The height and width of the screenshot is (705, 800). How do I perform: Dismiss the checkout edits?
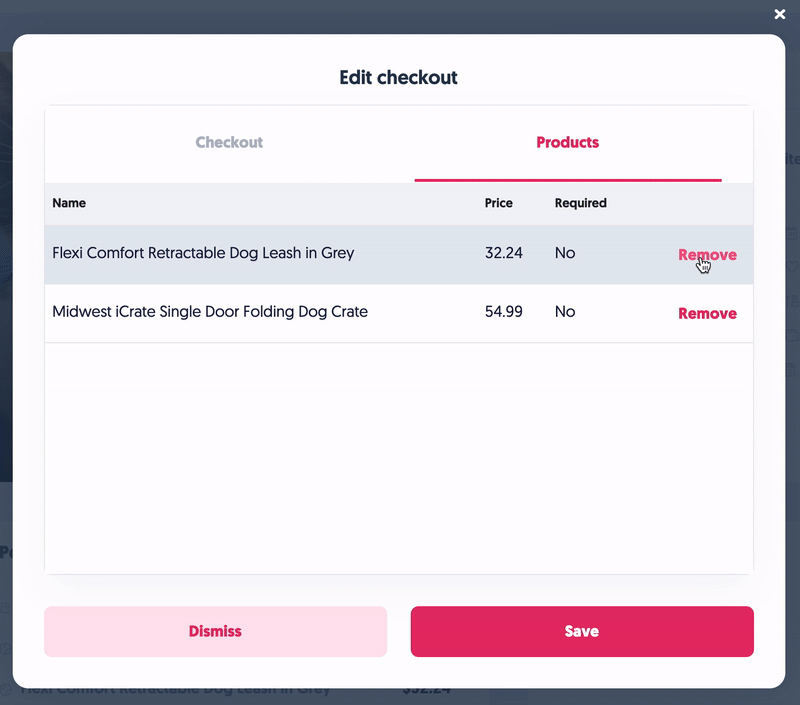point(215,631)
